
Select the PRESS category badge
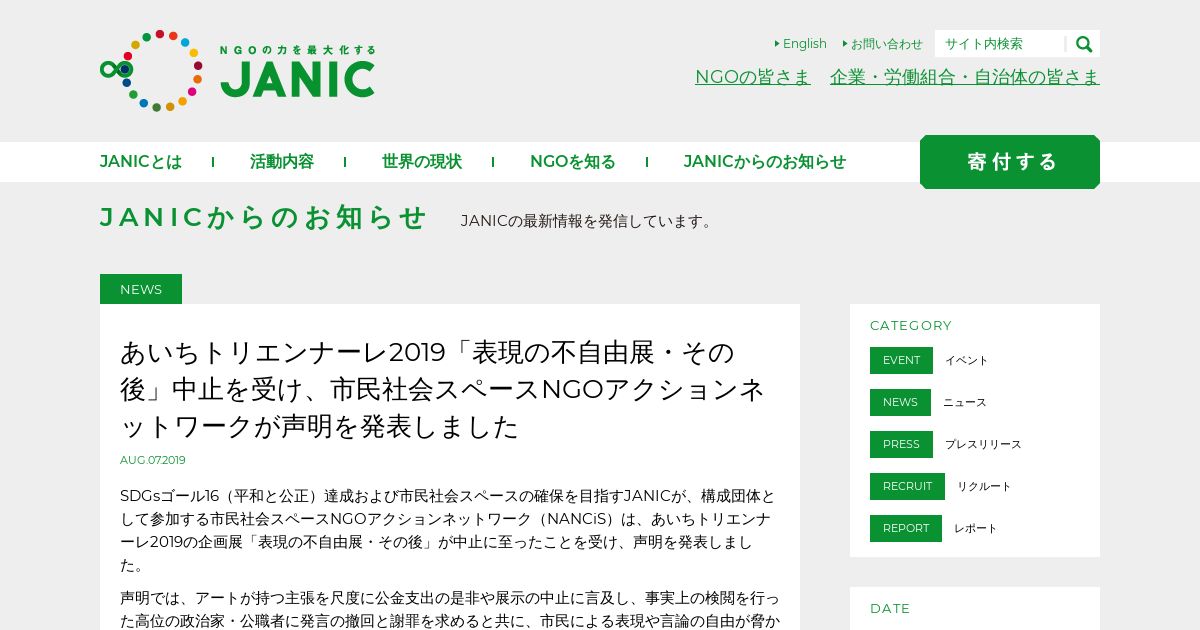901,444
